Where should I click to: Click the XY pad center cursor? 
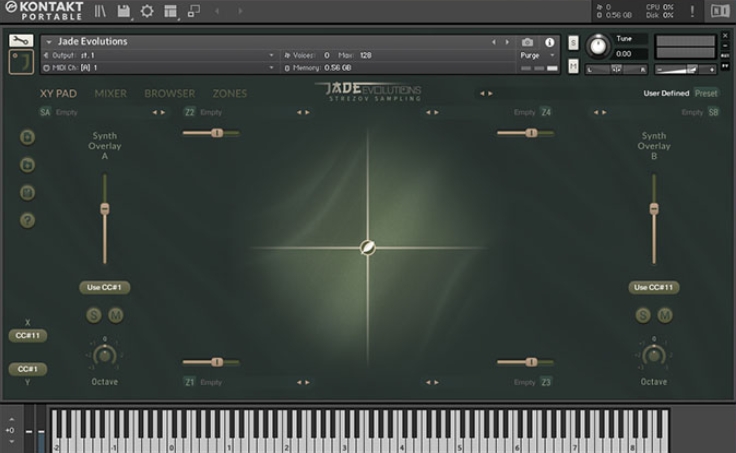tap(368, 248)
